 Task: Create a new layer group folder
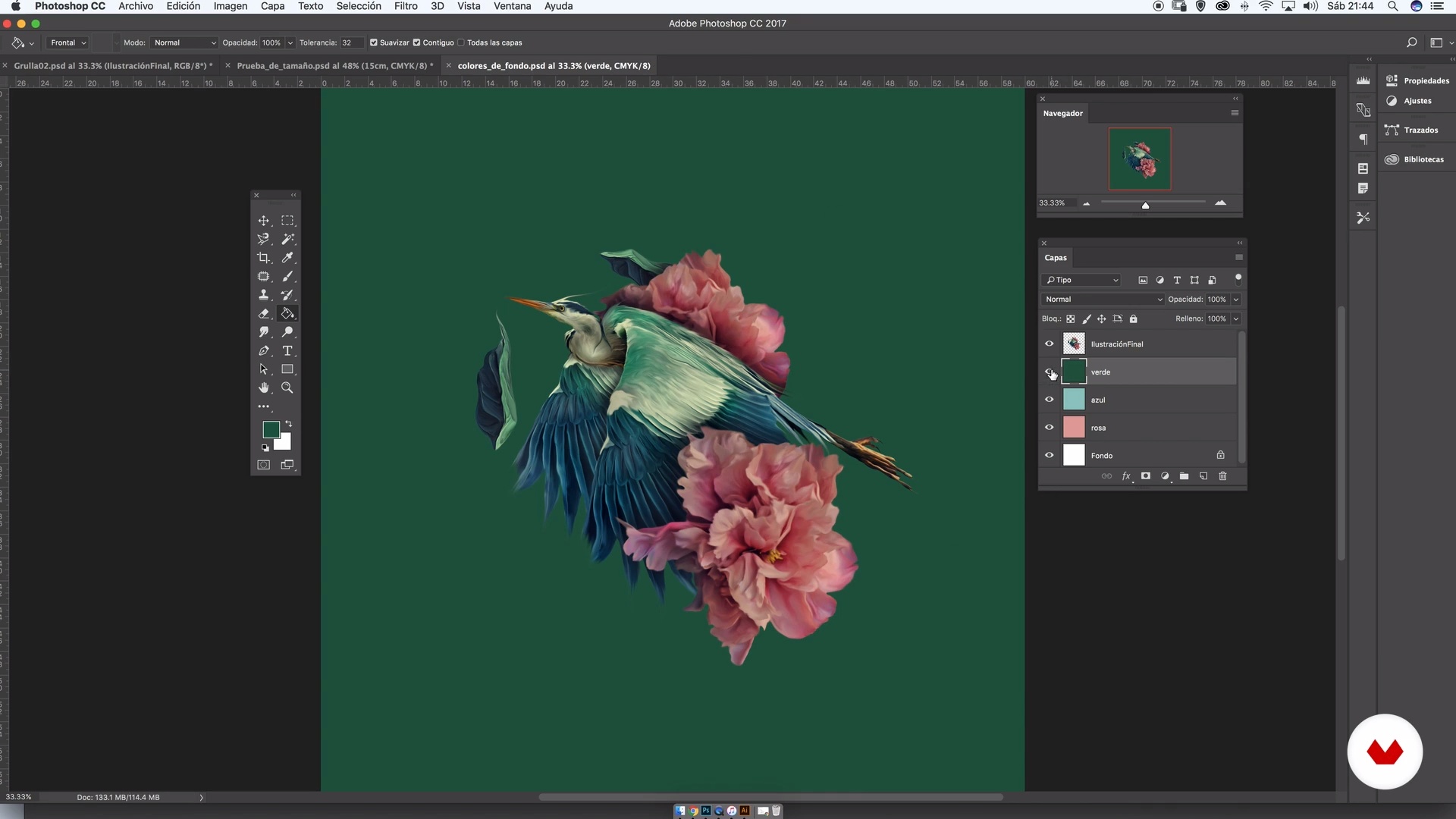(1184, 476)
